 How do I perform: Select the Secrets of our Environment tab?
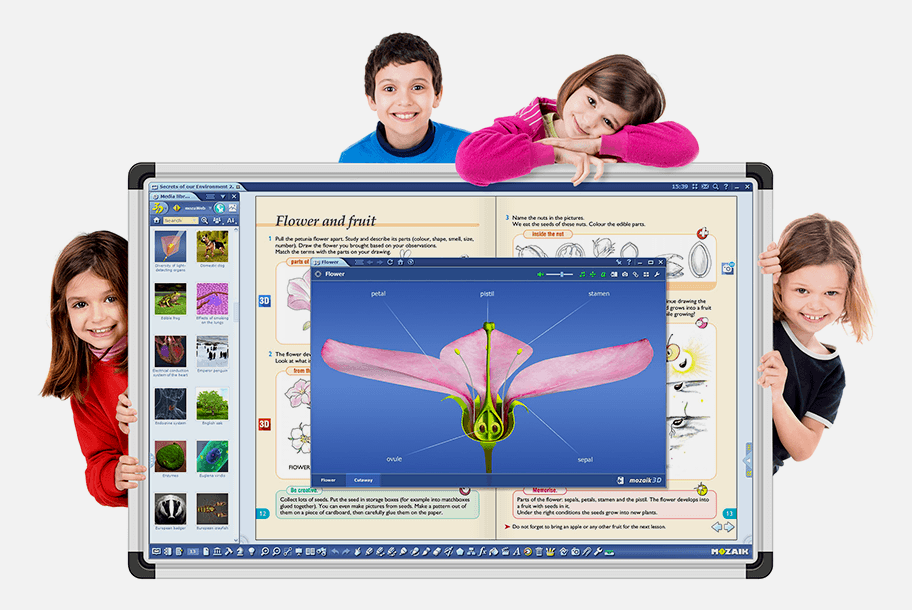pyautogui.click(x=195, y=187)
